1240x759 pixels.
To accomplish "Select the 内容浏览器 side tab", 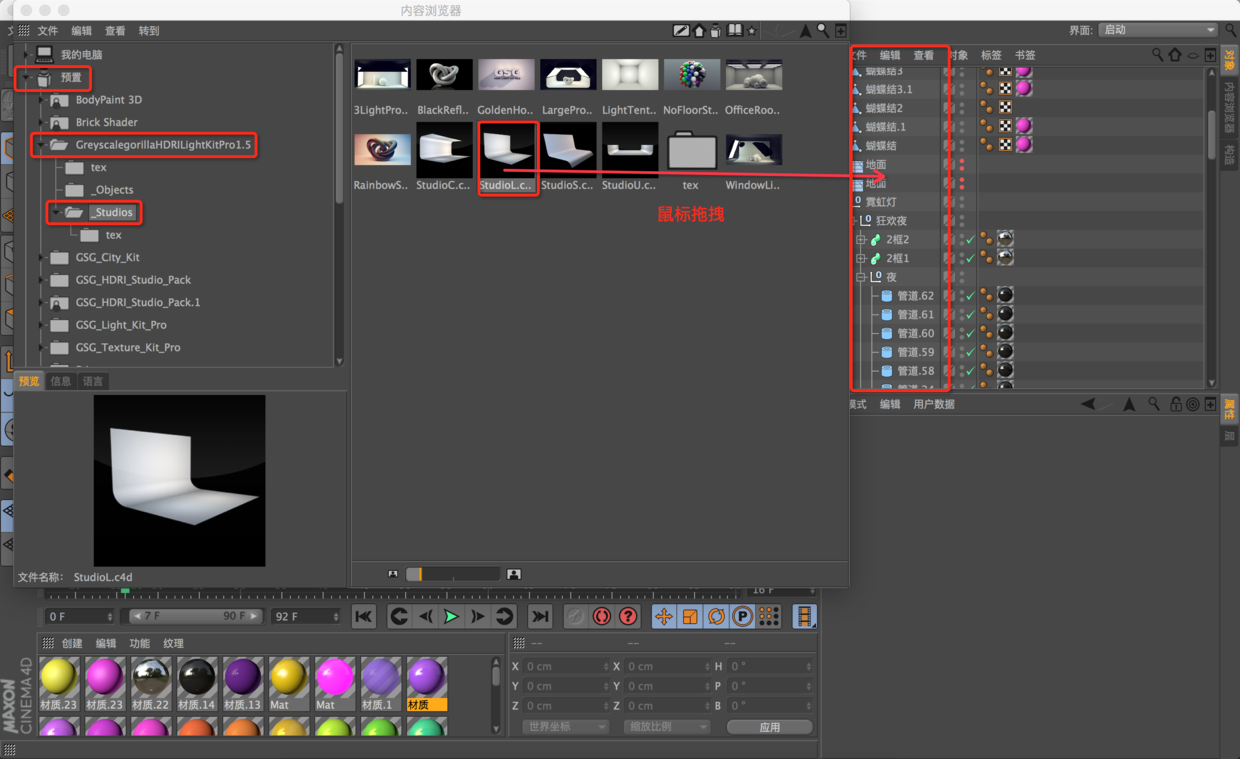I will (1230, 108).
